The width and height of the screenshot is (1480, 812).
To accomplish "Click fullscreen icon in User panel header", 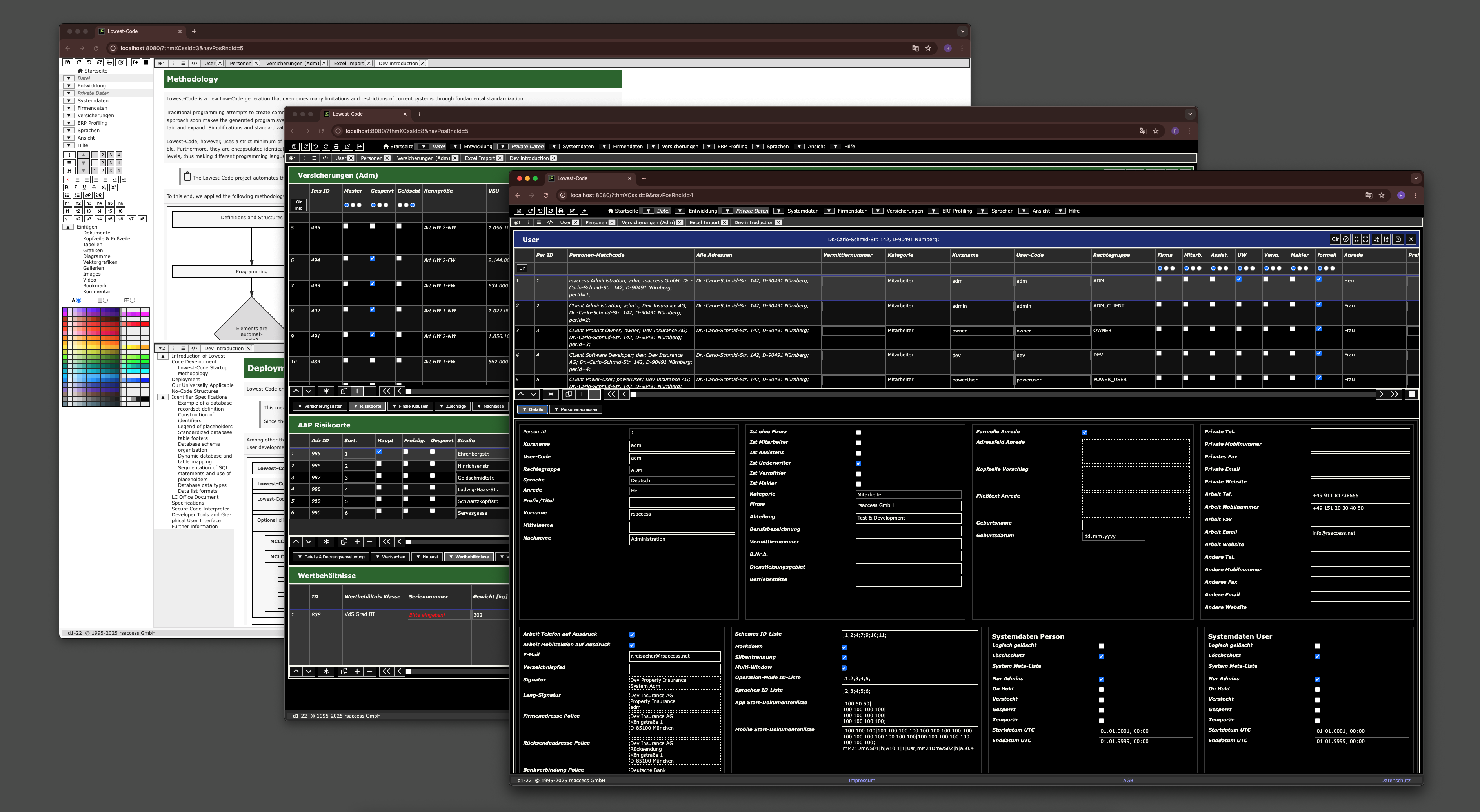I will click(1365, 240).
